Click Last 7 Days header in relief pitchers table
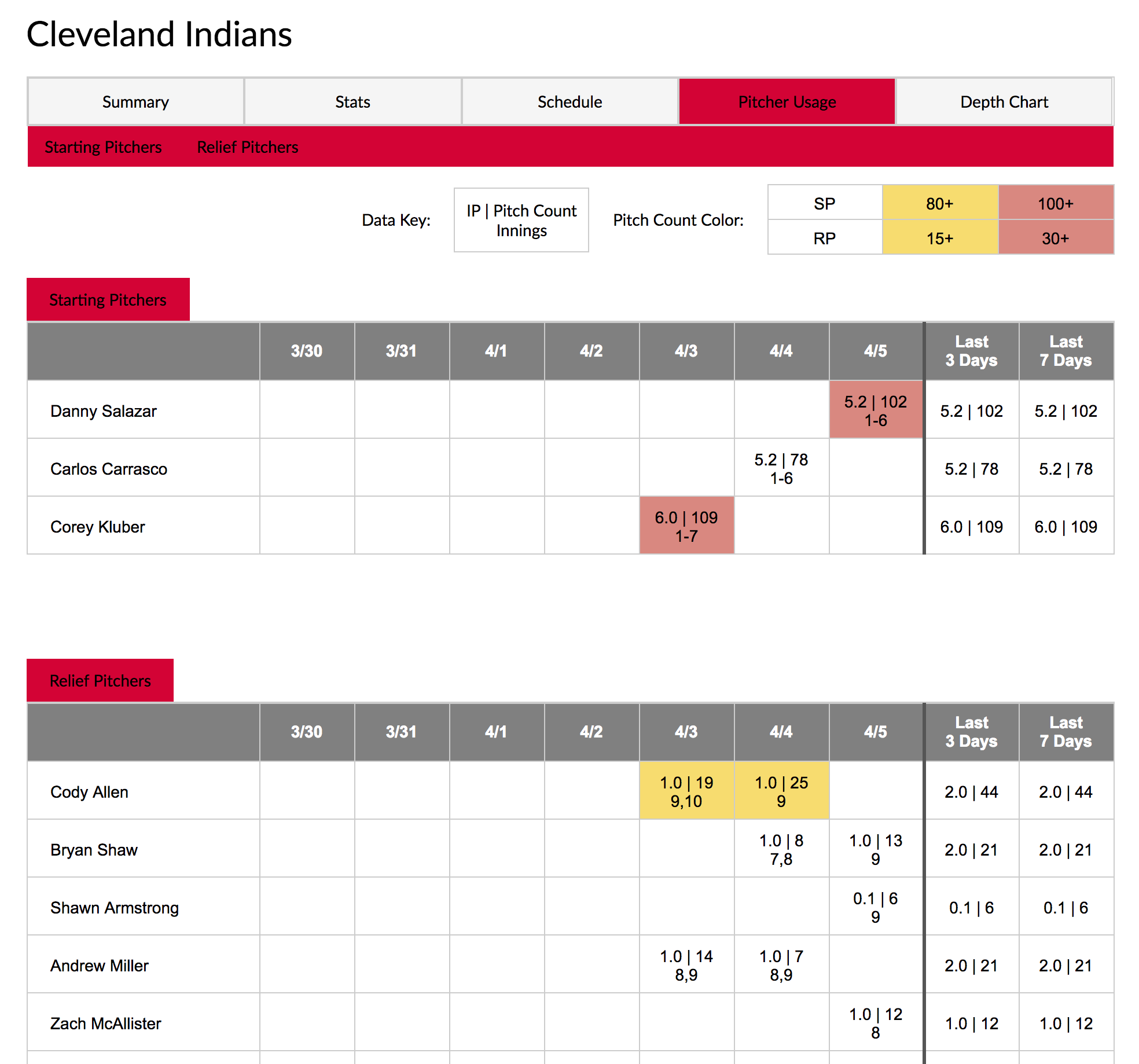Viewport: 1139px width, 1064px height. [1066, 732]
